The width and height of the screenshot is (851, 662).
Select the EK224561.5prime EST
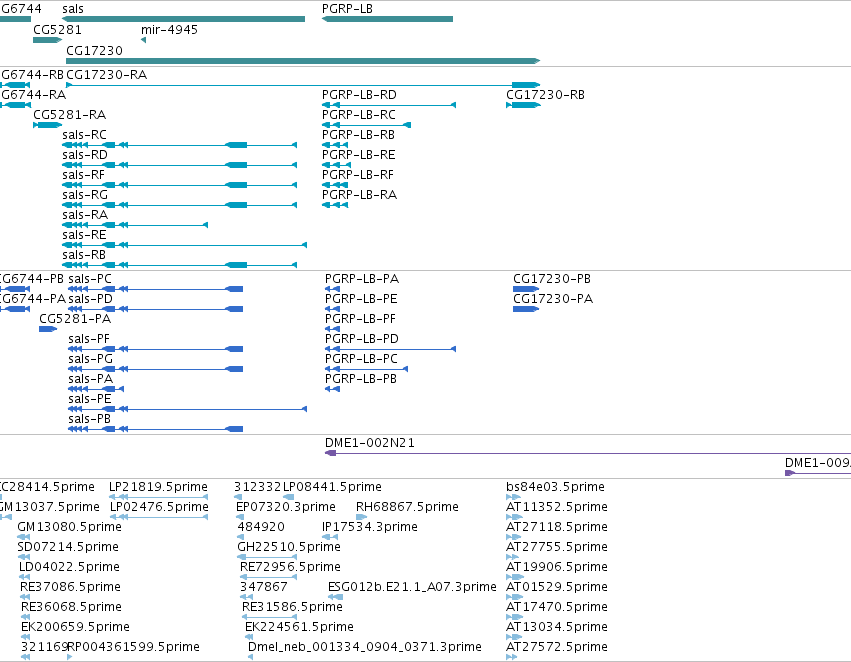pos(249,638)
